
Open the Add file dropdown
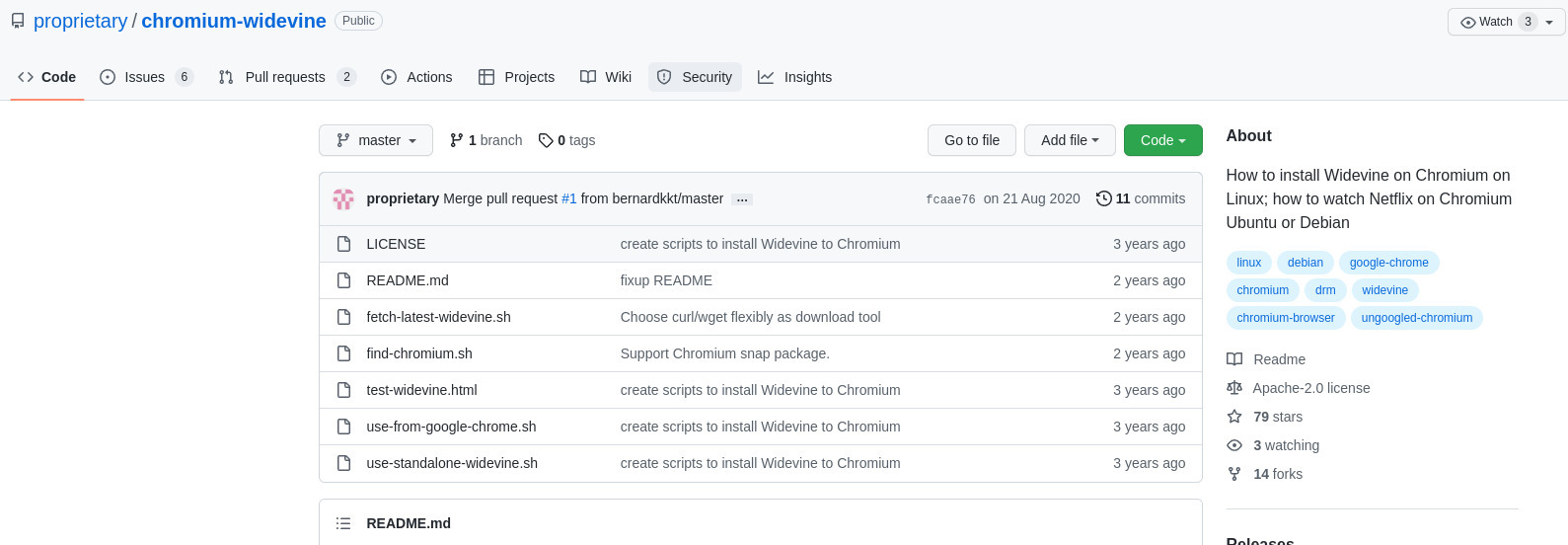(x=1070, y=140)
